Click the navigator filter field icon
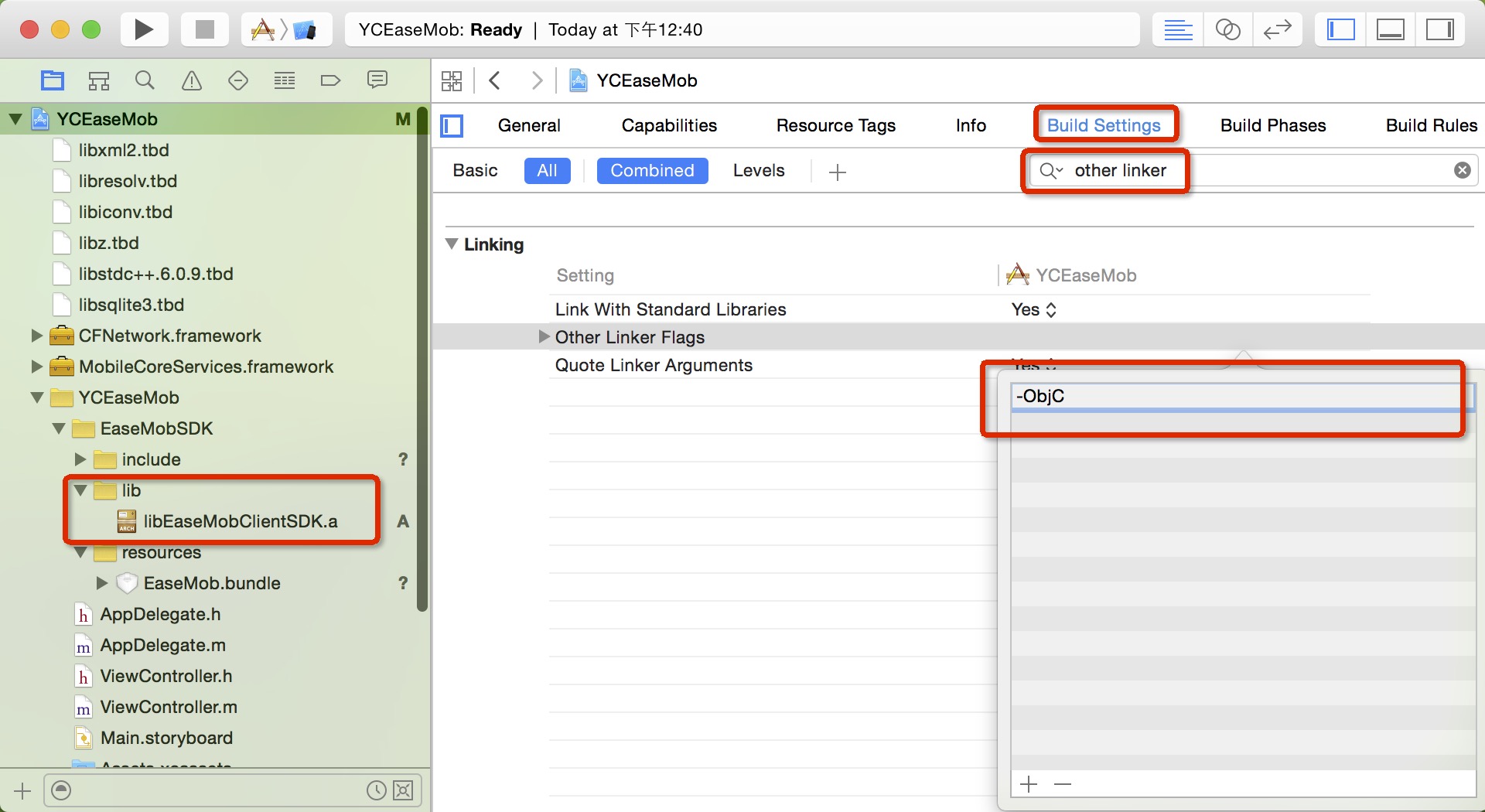1485x812 pixels. [x=61, y=790]
